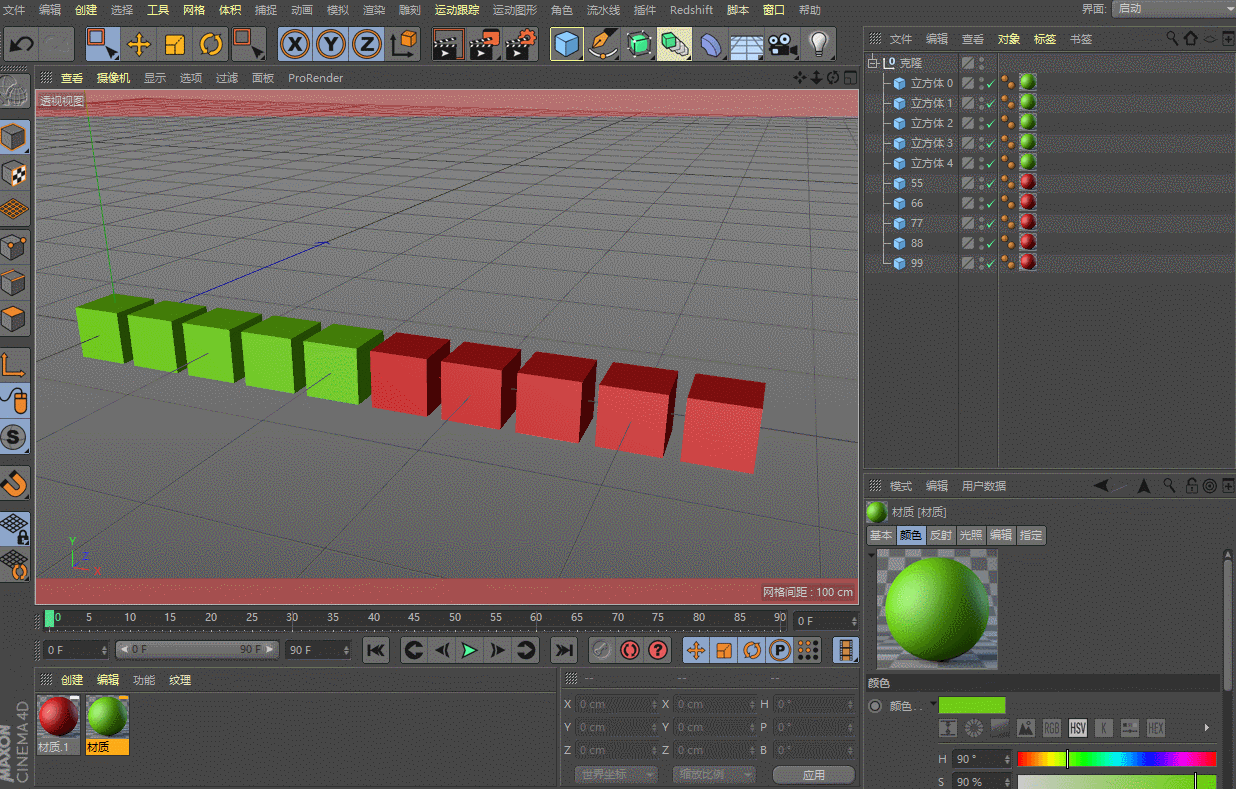
Task: Switch to the 基本 material tab
Action: point(881,535)
